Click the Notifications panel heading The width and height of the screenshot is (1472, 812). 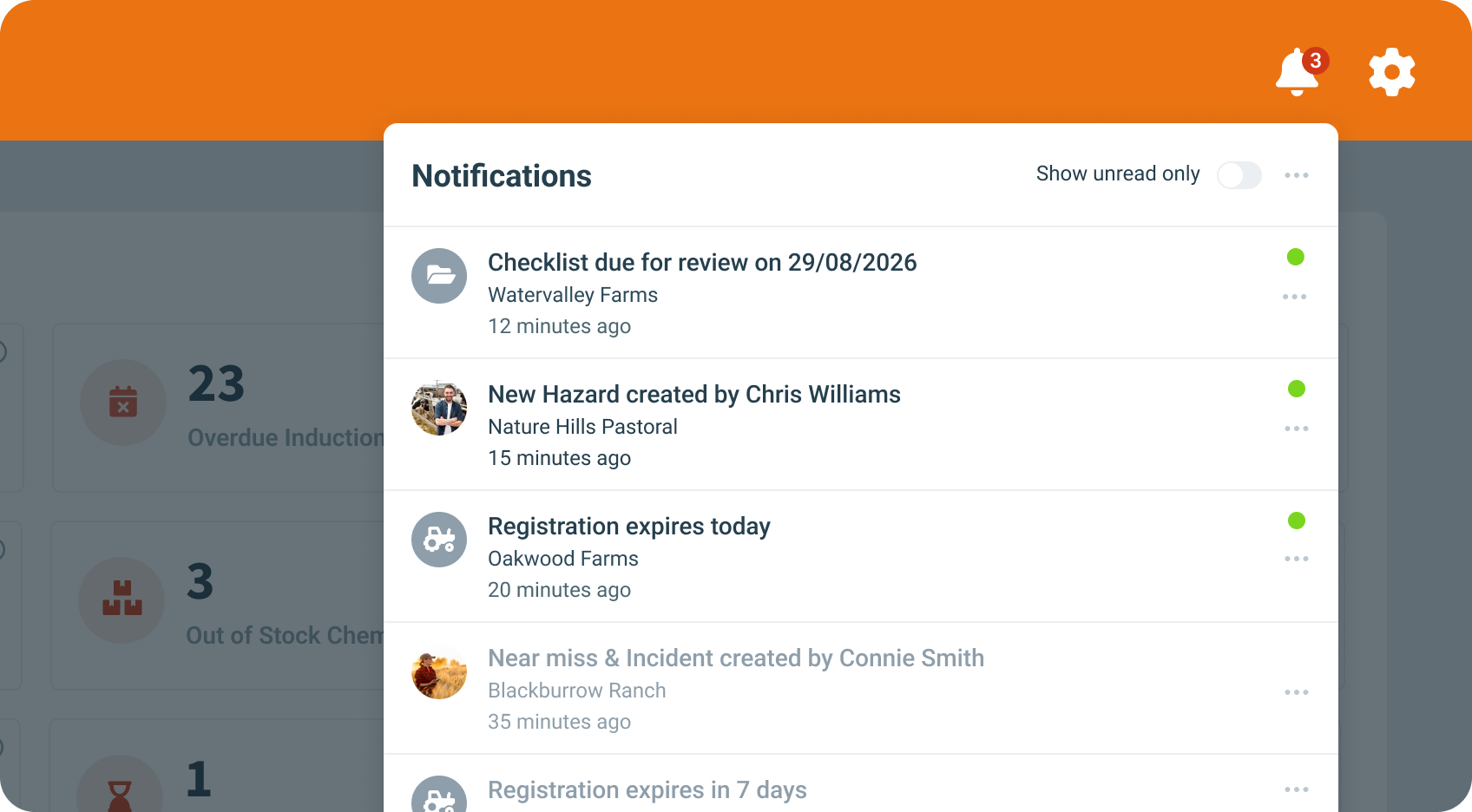502,176
